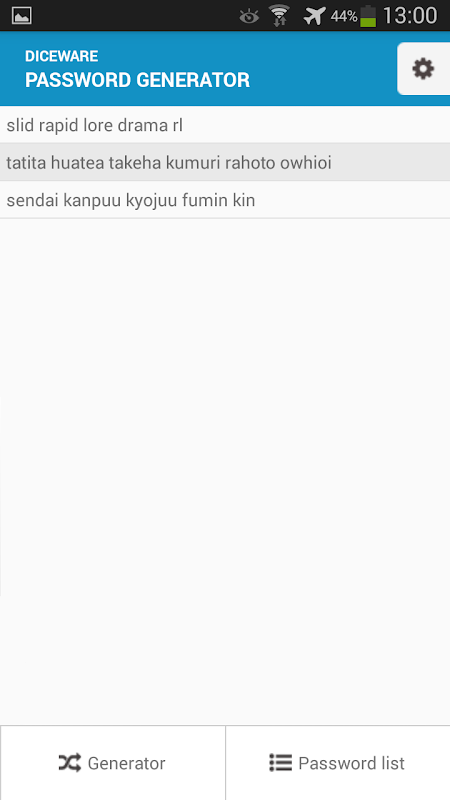Viewport: 450px width, 800px height.
Task: Select the highlighted 'tatita huatea takeha' password
Action: tap(225, 162)
